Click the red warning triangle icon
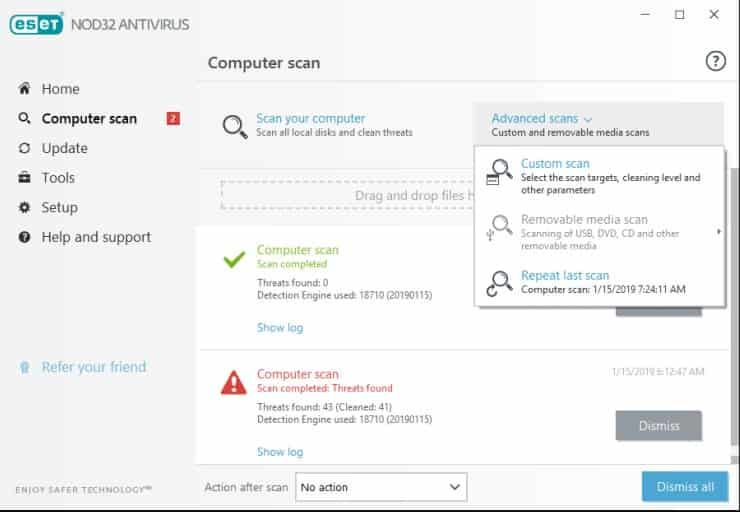This screenshot has height=512, width=740. 234,383
